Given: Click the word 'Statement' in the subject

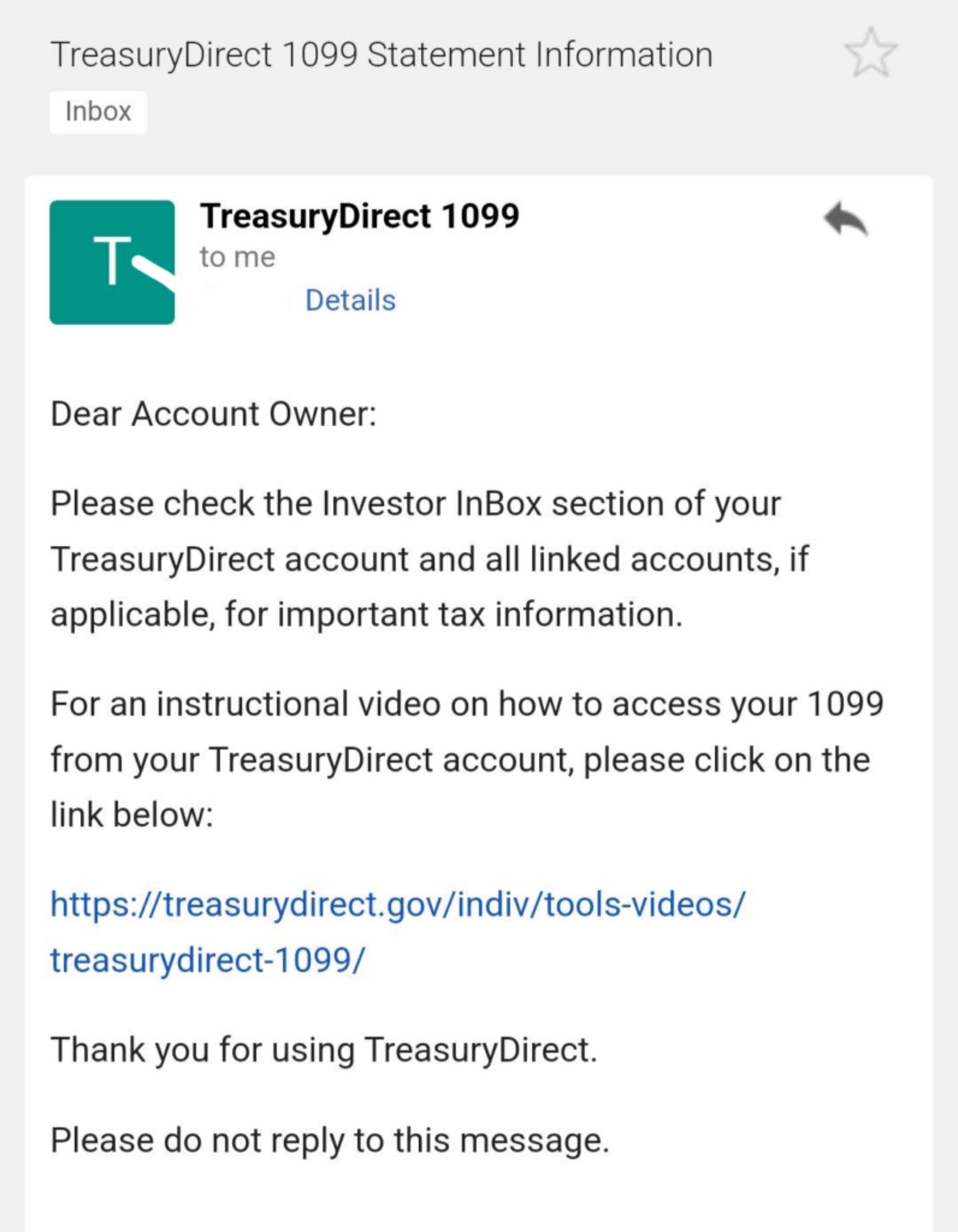Looking at the screenshot, I should (x=446, y=55).
